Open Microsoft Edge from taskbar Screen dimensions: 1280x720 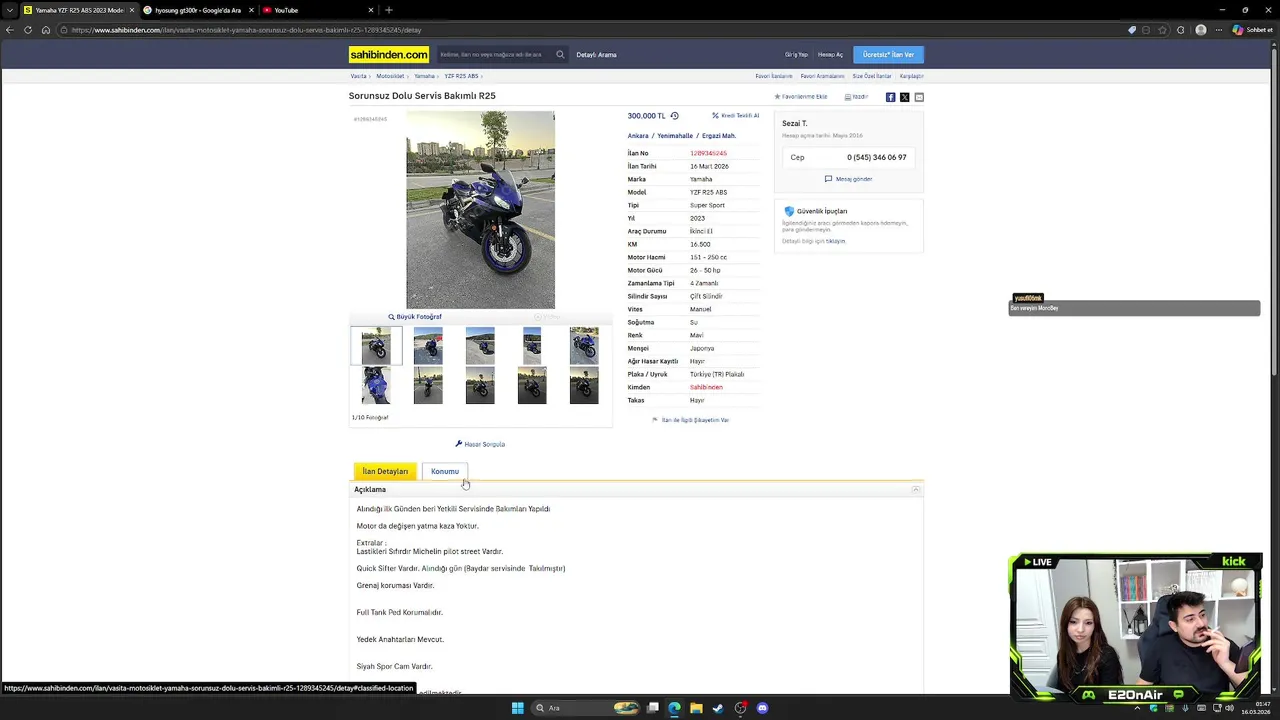point(674,708)
